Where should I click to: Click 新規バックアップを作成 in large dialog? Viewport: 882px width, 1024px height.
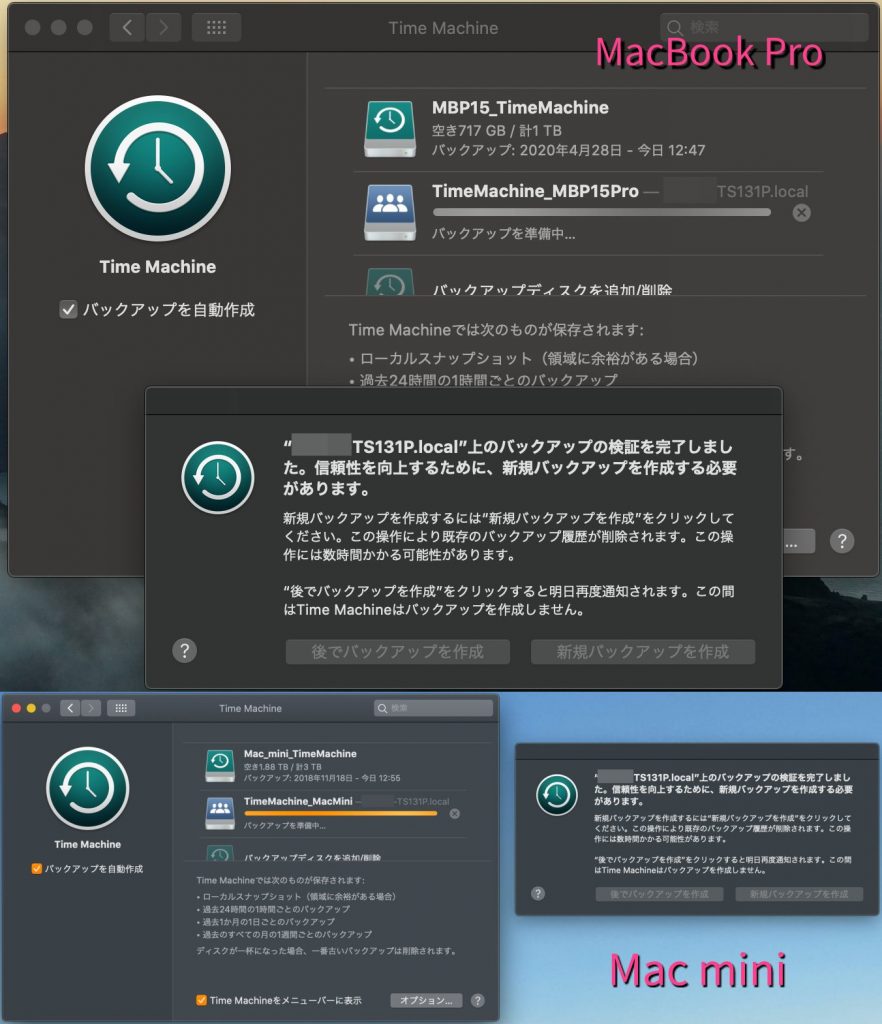point(643,652)
